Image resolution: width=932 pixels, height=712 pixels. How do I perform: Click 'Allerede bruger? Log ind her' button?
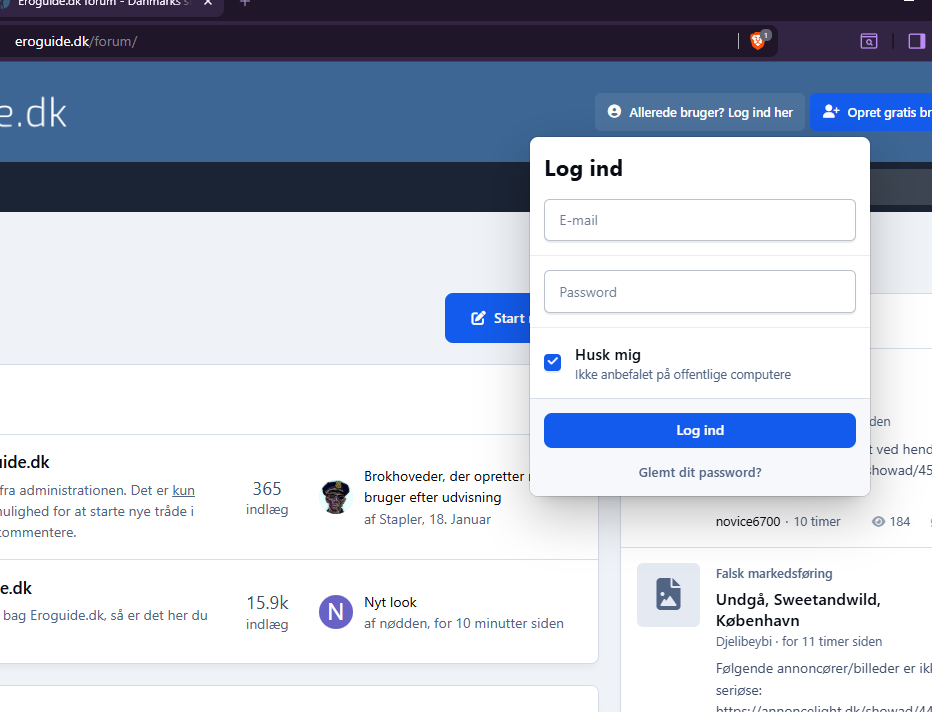[x=700, y=112]
